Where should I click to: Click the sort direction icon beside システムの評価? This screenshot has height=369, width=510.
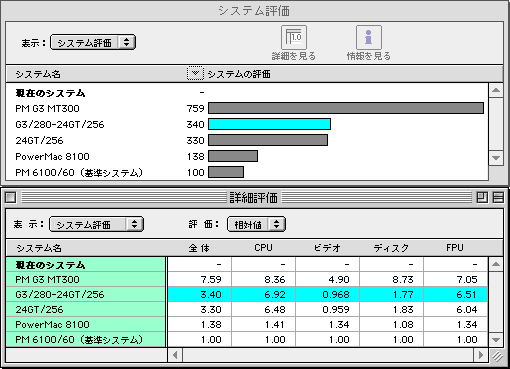(x=195, y=74)
